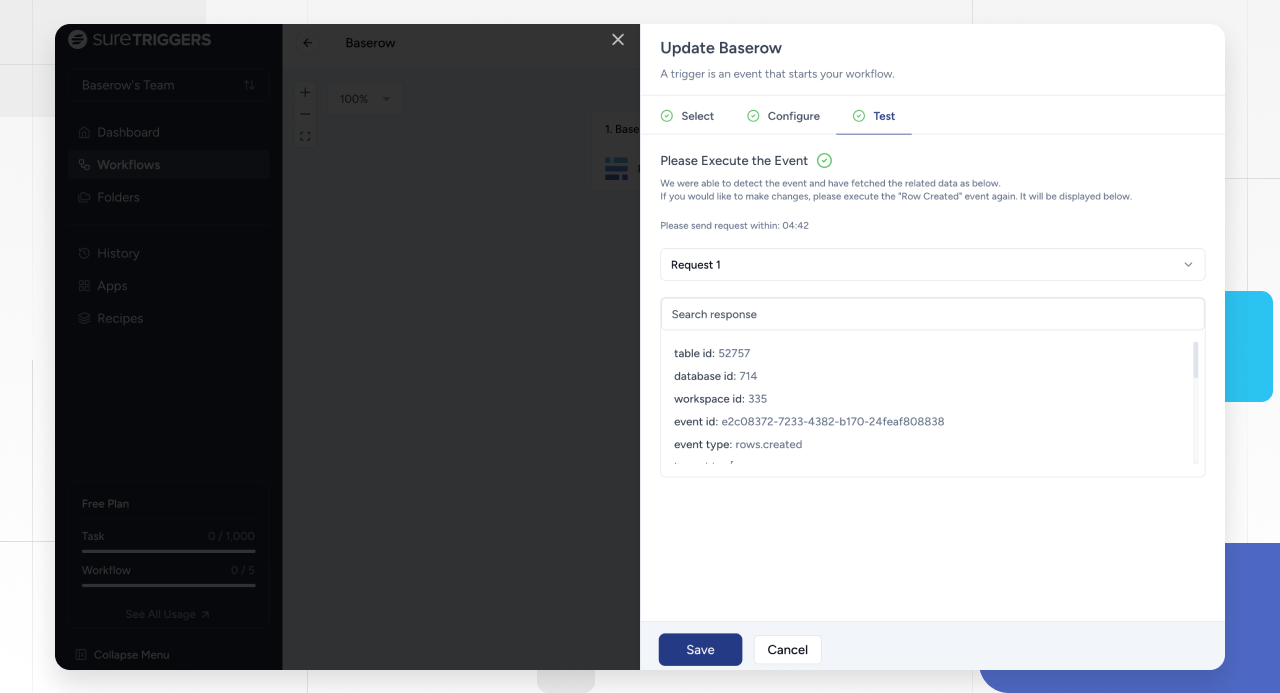Viewport: 1280px width, 693px height.
Task: Click the Workflow usage progress bar
Action: tap(168, 585)
